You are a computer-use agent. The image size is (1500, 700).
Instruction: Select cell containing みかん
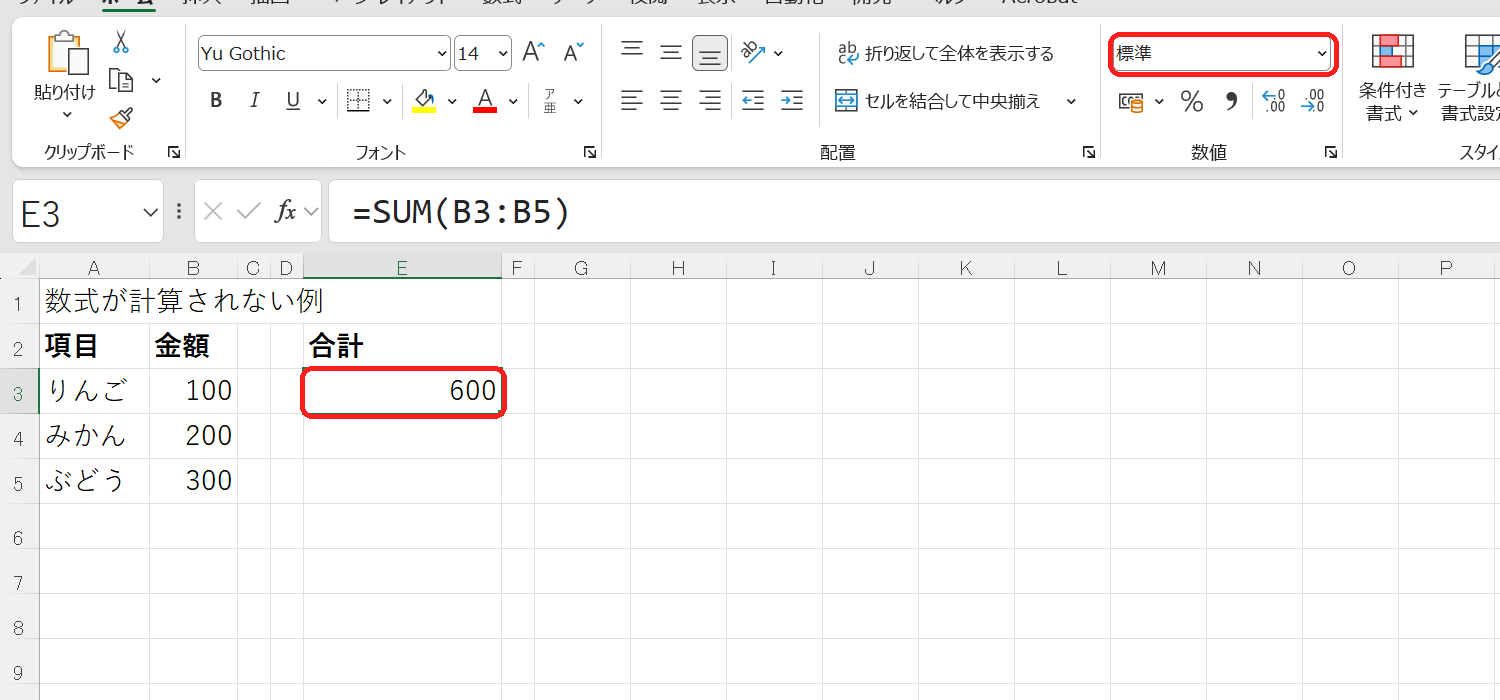(95, 436)
